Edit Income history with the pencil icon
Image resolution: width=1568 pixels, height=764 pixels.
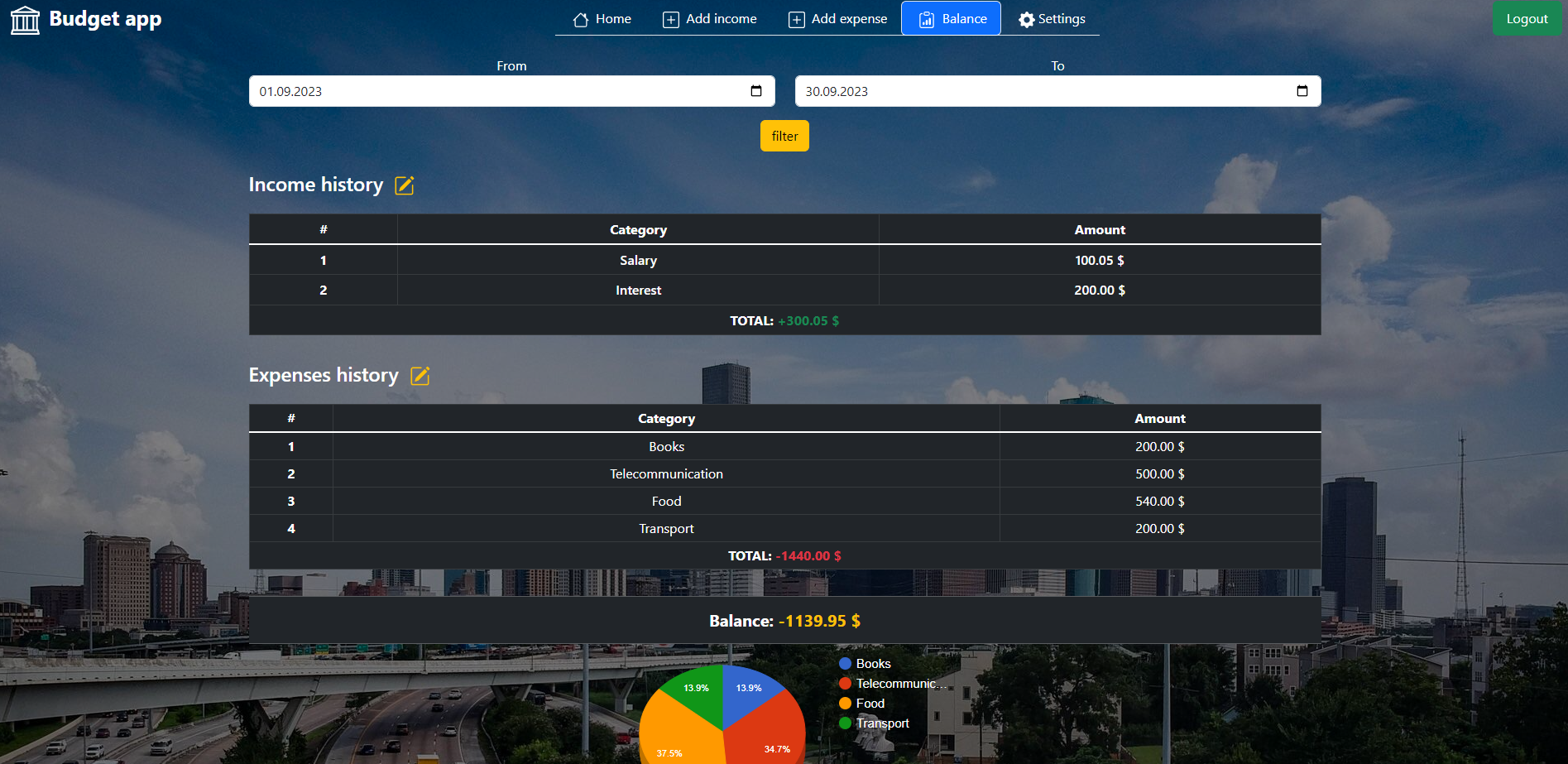coord(405,185)
